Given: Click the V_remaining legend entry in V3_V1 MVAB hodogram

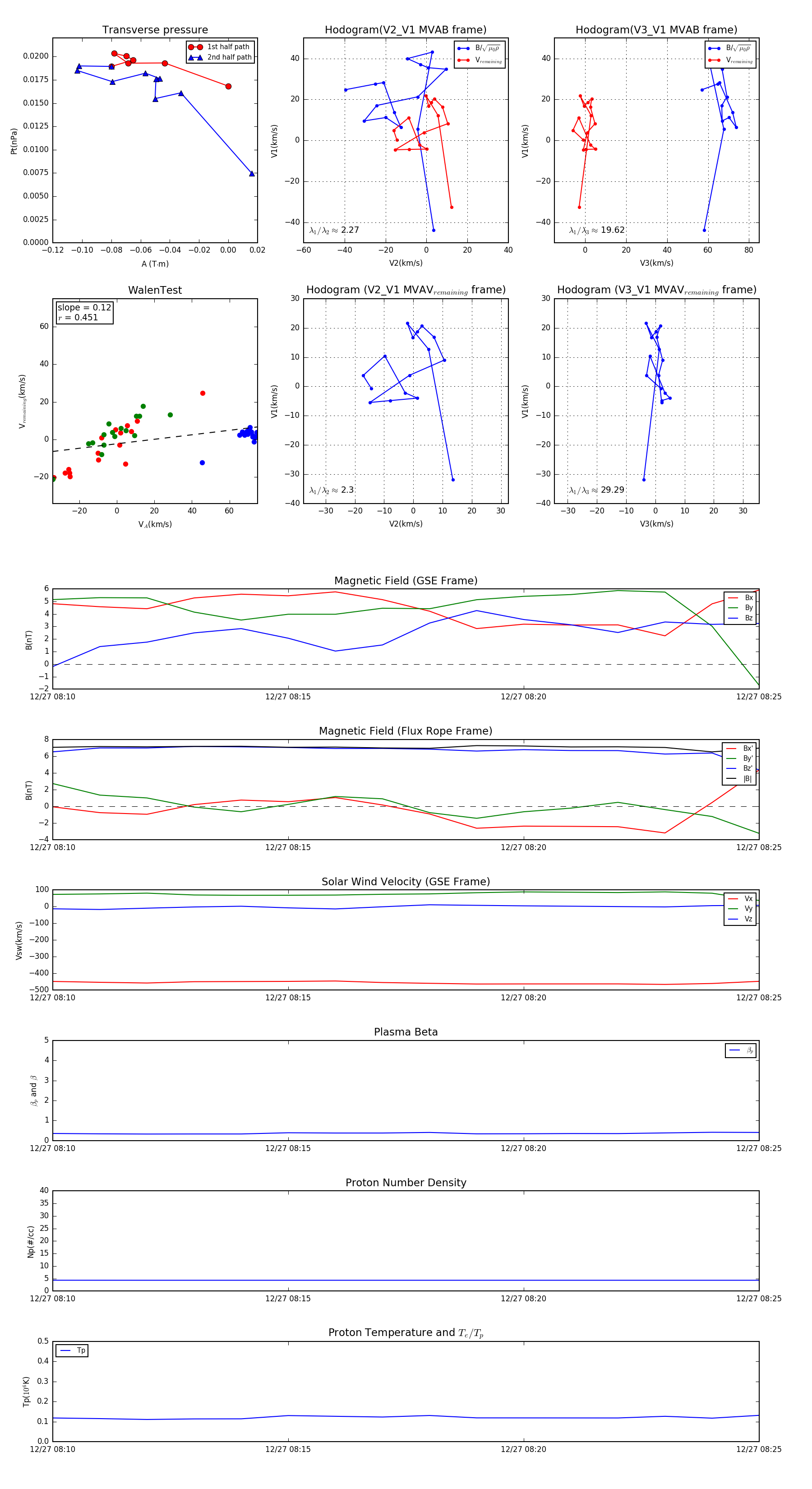Looking at the screenshot, I should point(730,60).
